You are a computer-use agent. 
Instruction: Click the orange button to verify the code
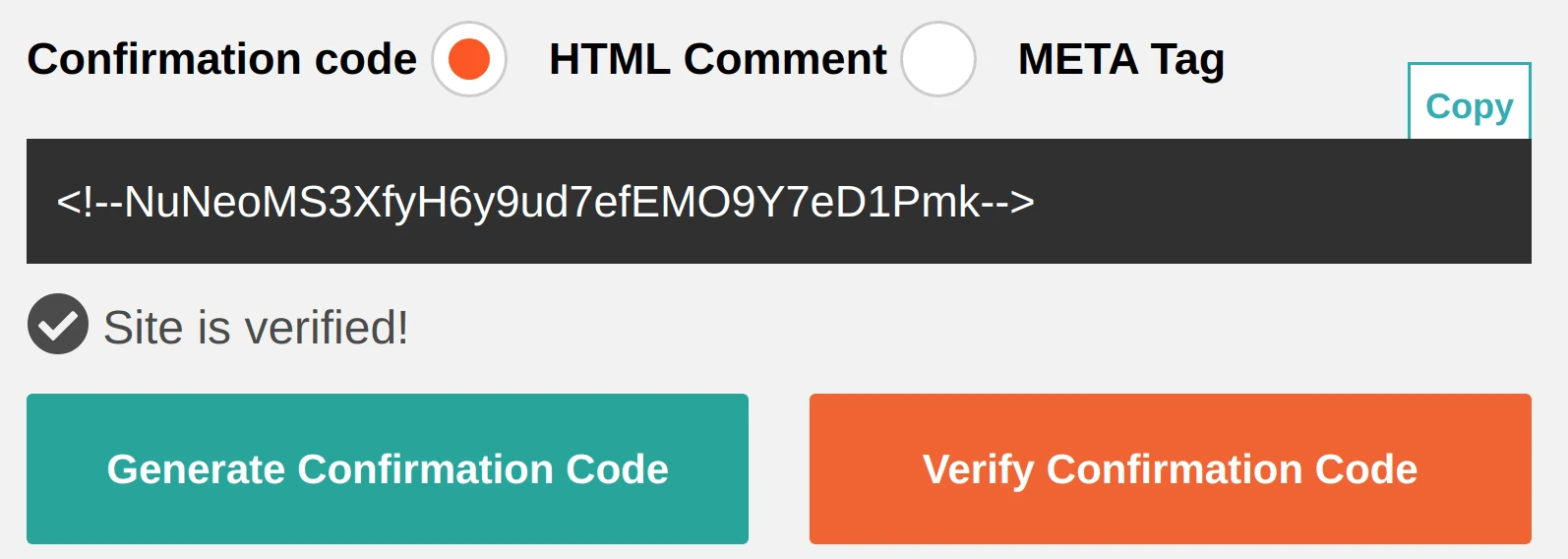[1170, 468]
